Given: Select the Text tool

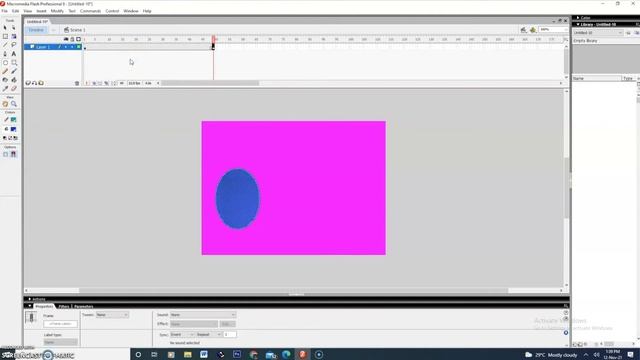Looking at the screenshot, I should pos(14,54).
